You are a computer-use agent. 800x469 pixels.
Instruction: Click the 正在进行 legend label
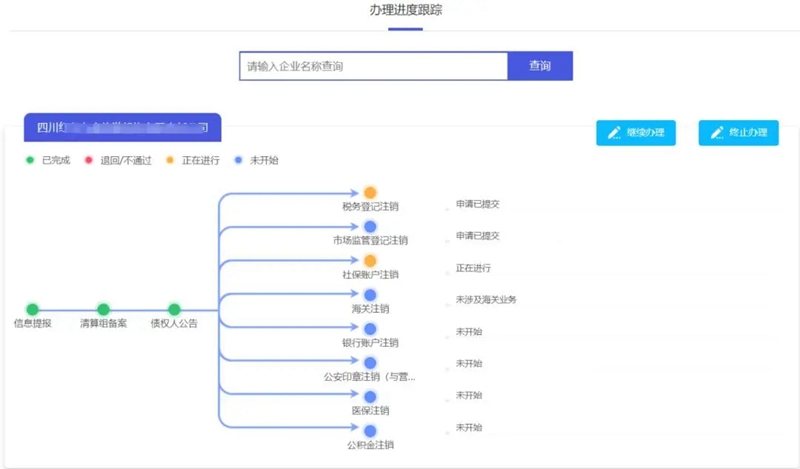pos(201,160)
